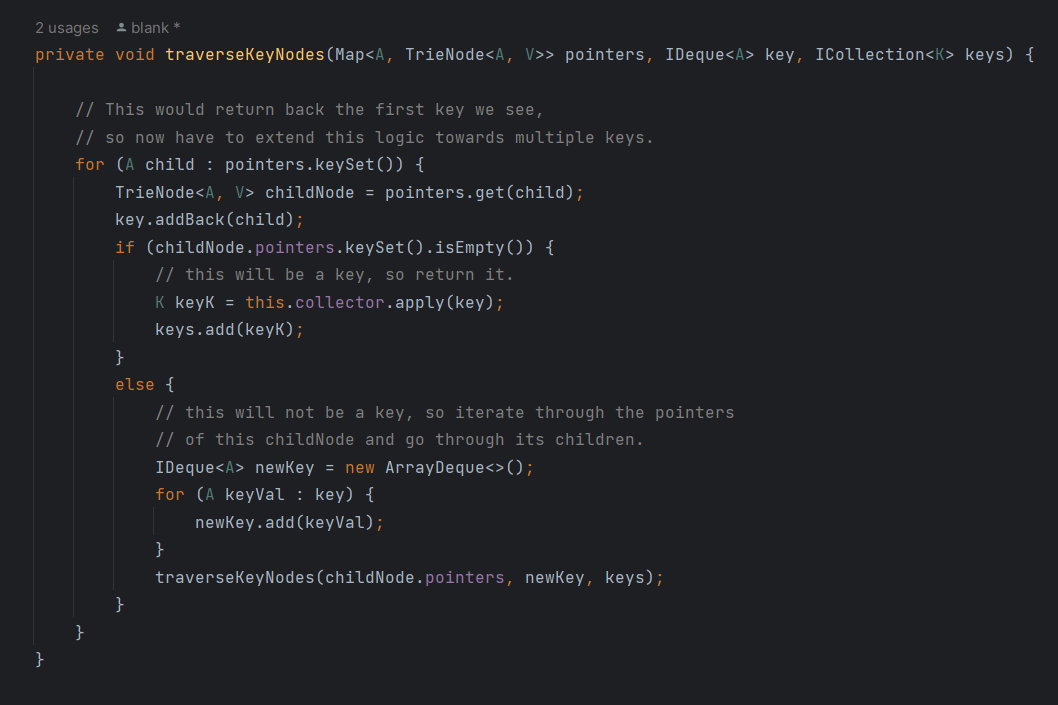Click the "blank *" code author hint

click(x=155, y=28)
